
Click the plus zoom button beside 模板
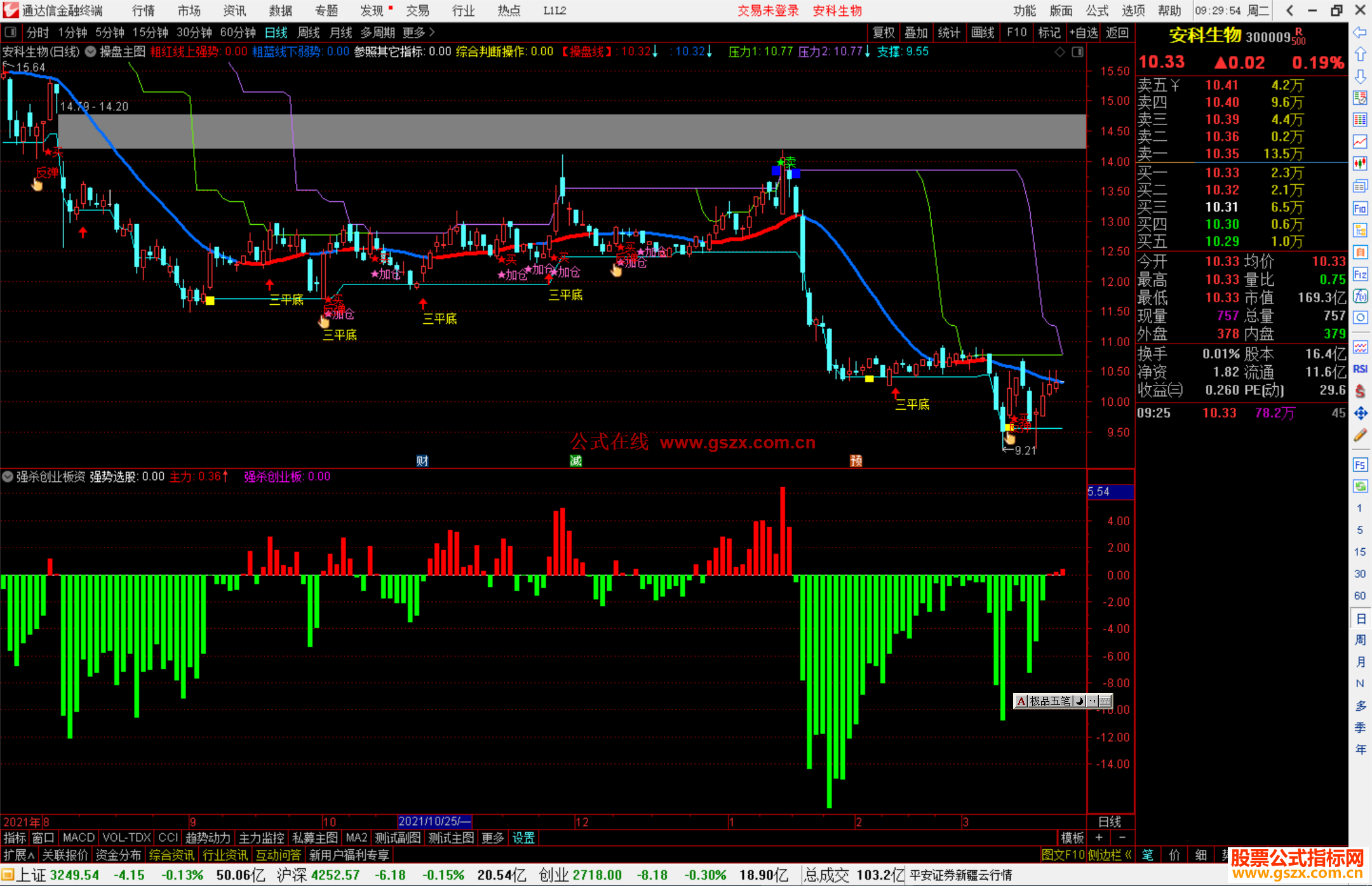1099,838
